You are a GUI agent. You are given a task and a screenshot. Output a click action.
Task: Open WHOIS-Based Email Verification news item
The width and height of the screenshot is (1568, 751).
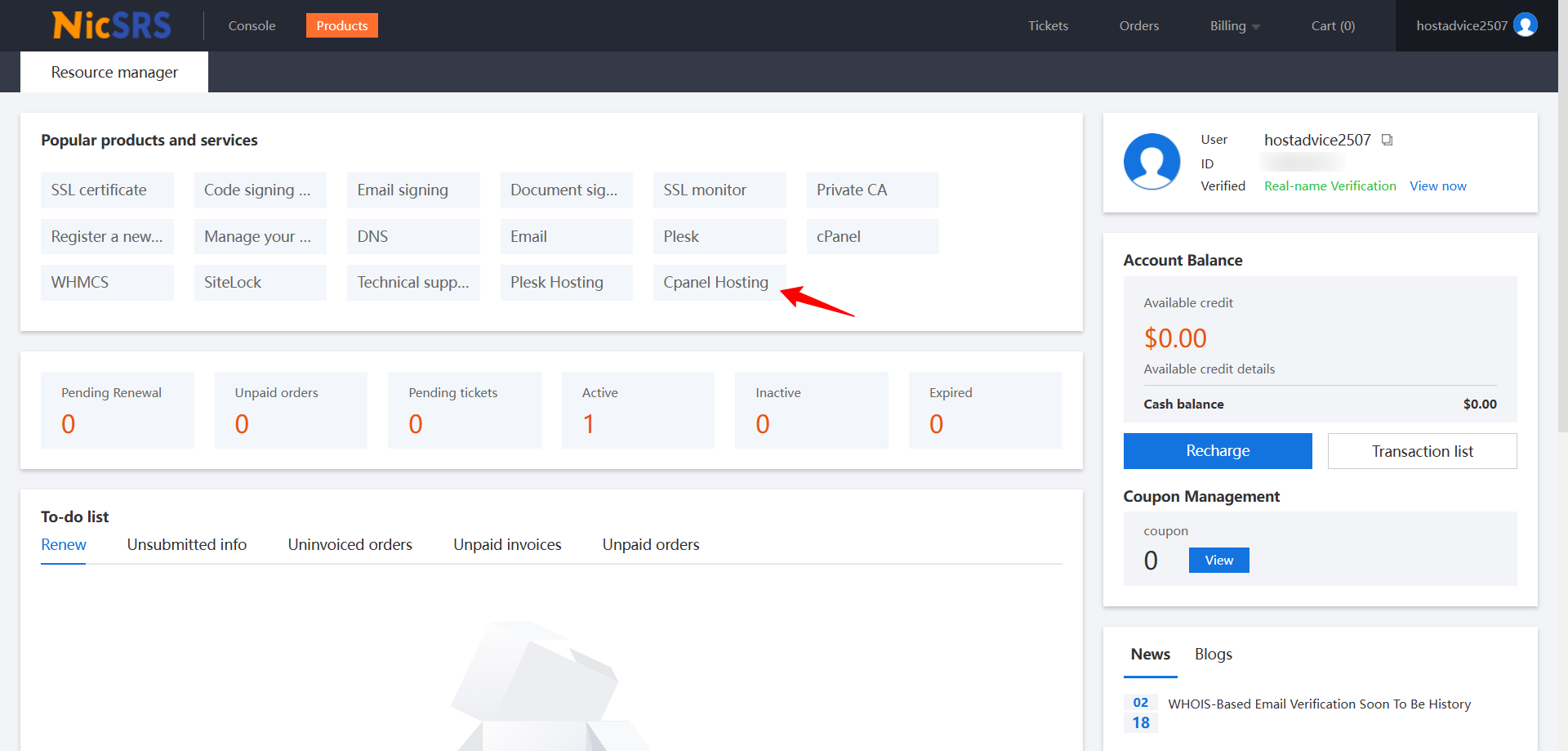point(1320,704)
